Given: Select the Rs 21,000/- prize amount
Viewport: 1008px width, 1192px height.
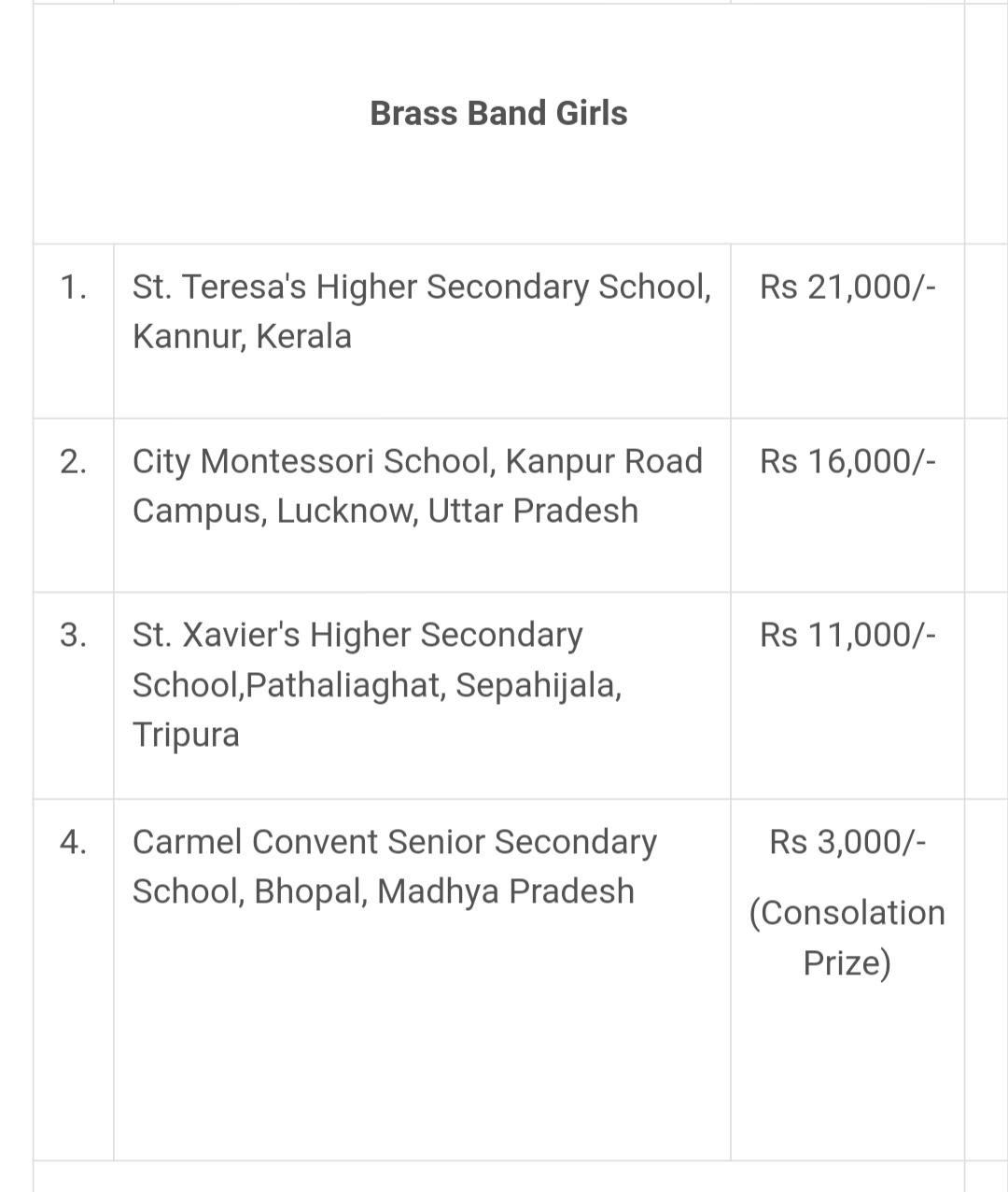Looking at the screenshot, I should coord(847,287).
